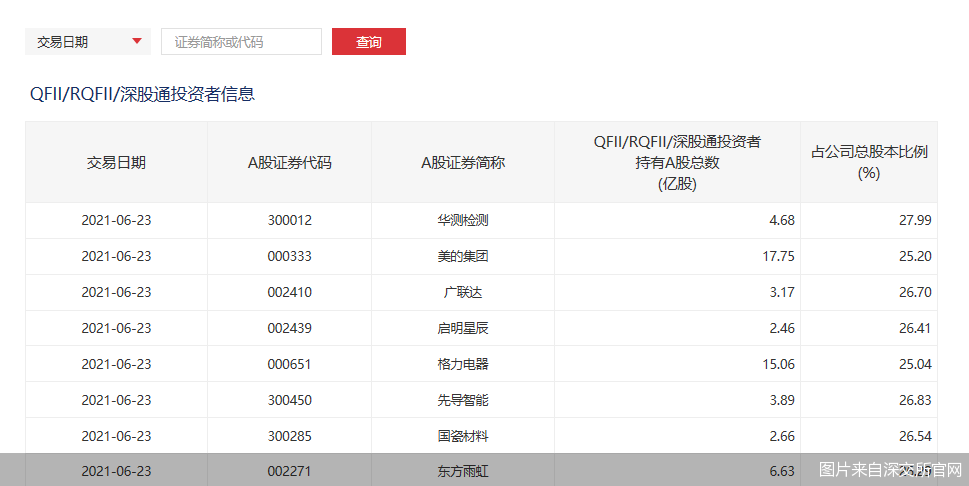
Task: Click percentage value 25.04
Action: coord(915,364)
